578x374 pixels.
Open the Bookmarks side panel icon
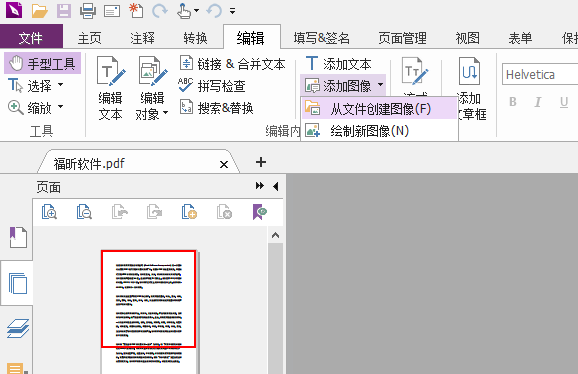18,237
